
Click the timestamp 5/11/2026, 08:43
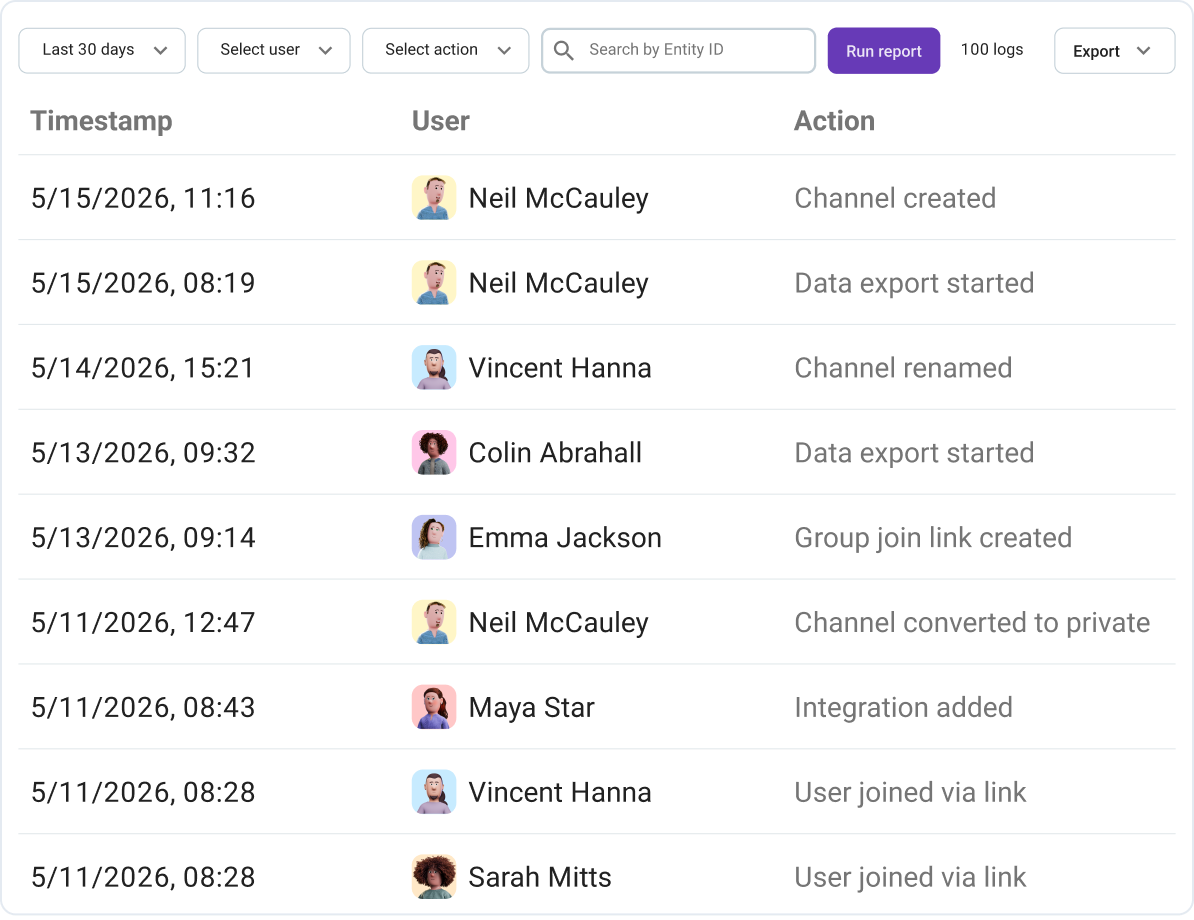tap(143, 708)
